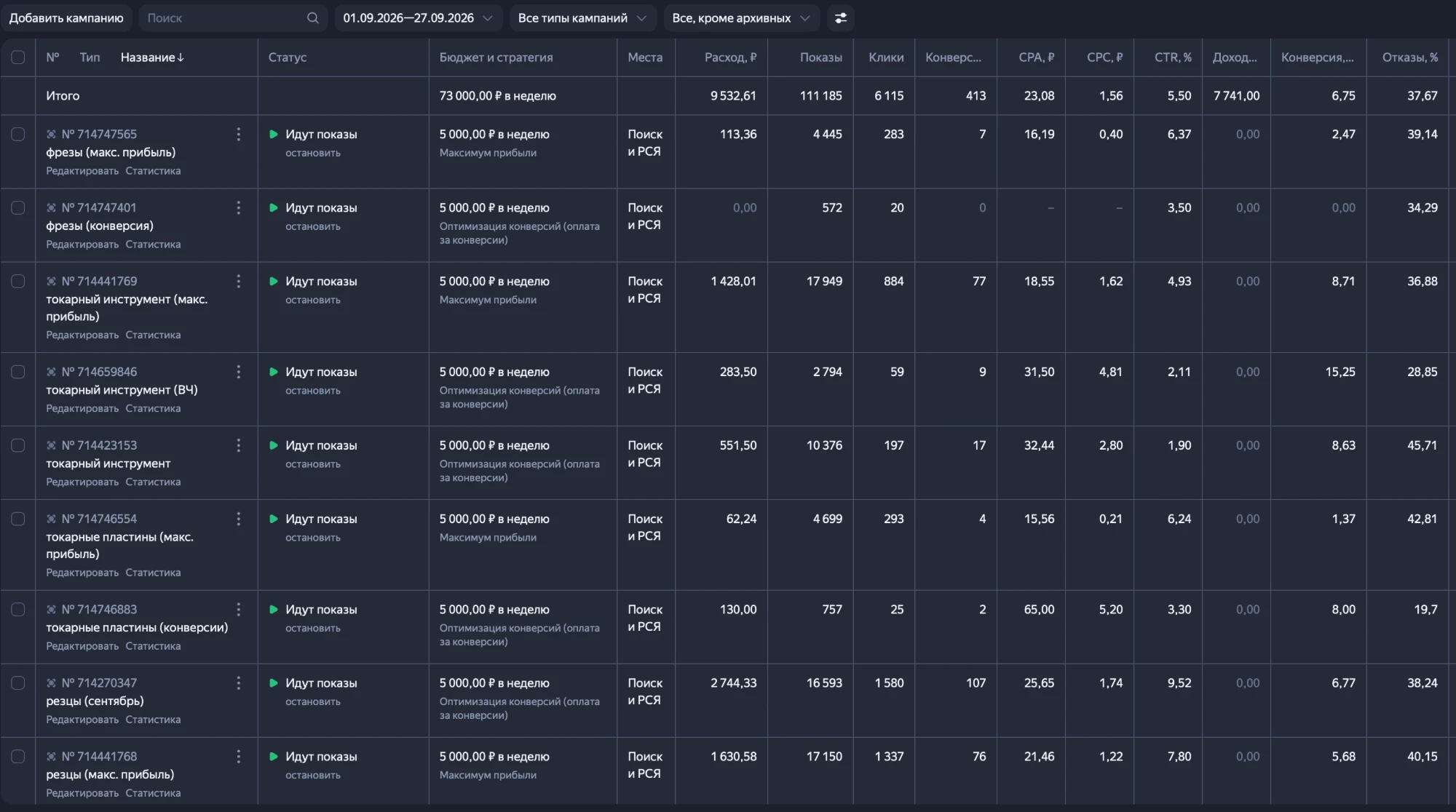1456x812 pixels.
Task: Open the three-dot menu for campaign 714441769
Action: (238, 282)
